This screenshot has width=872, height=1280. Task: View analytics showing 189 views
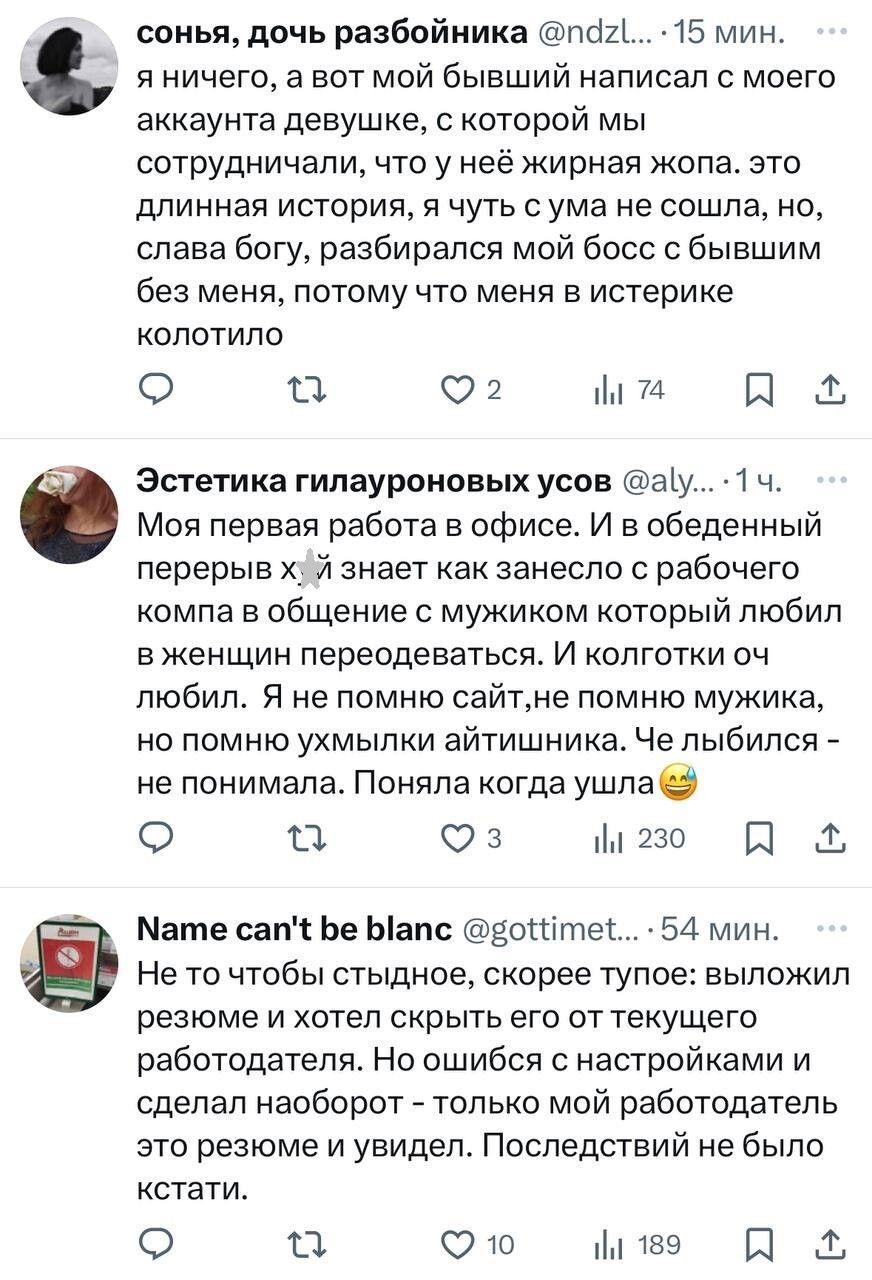[638, 1244]
